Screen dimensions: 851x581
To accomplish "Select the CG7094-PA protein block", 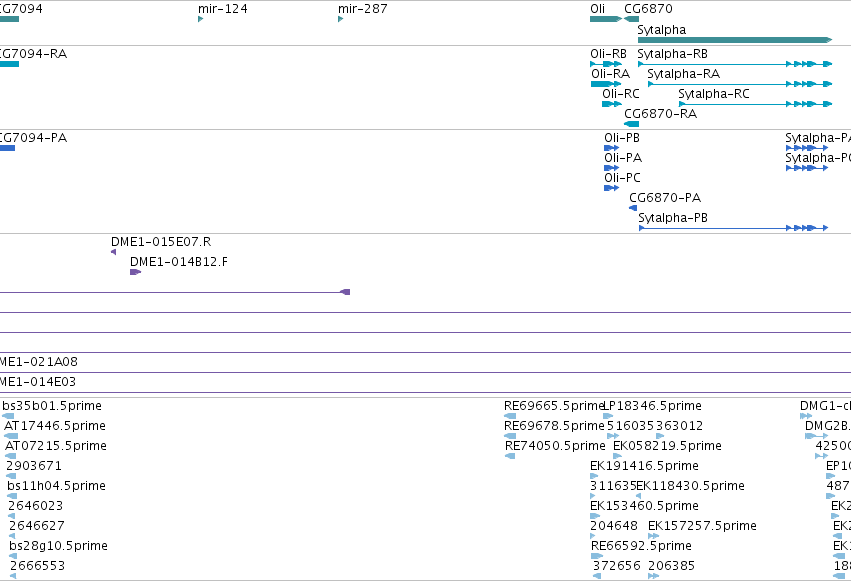I will pos(7,148).
